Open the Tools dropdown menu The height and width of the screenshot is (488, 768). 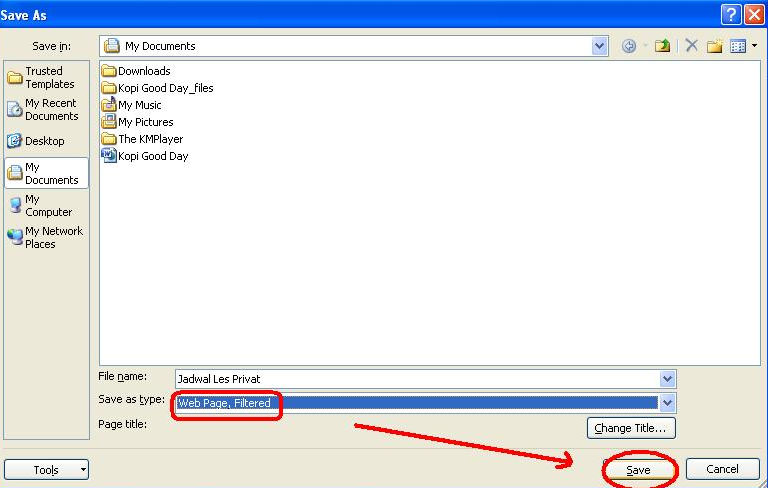coord(47,470)
